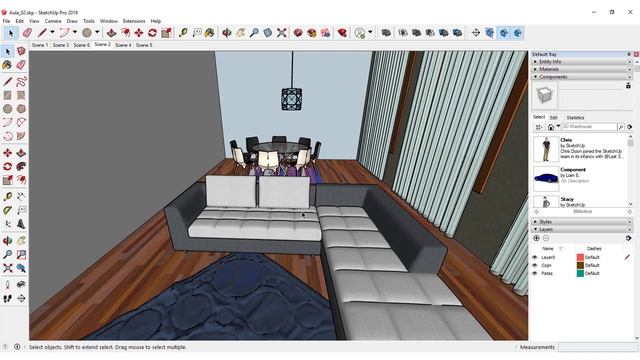The height and width of the screenshot is (360, 640).
Task: Select the Tape Measure tool in top toolbar
Action: point(183,33)
